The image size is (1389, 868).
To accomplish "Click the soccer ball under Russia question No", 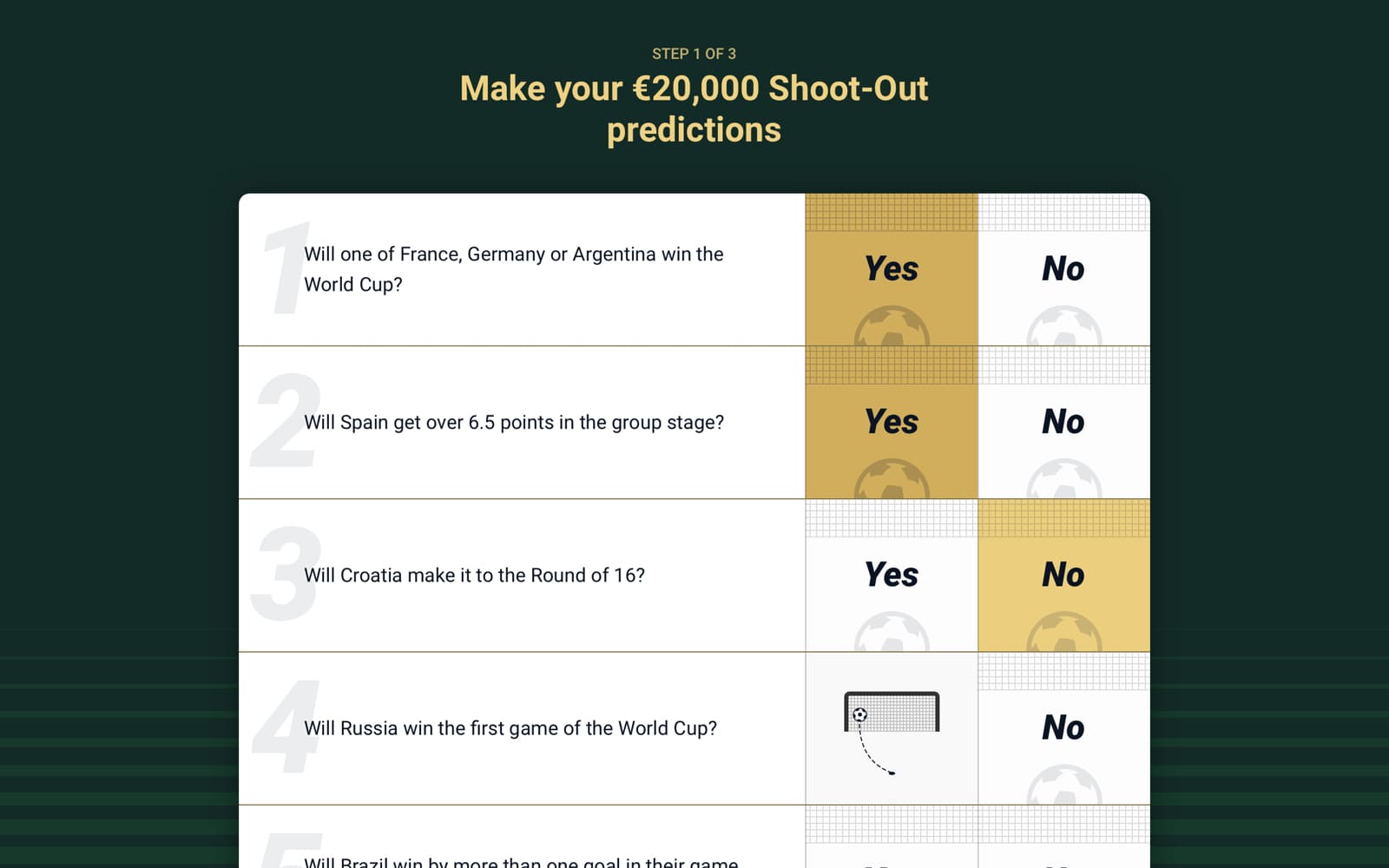I will point(1064,786).
